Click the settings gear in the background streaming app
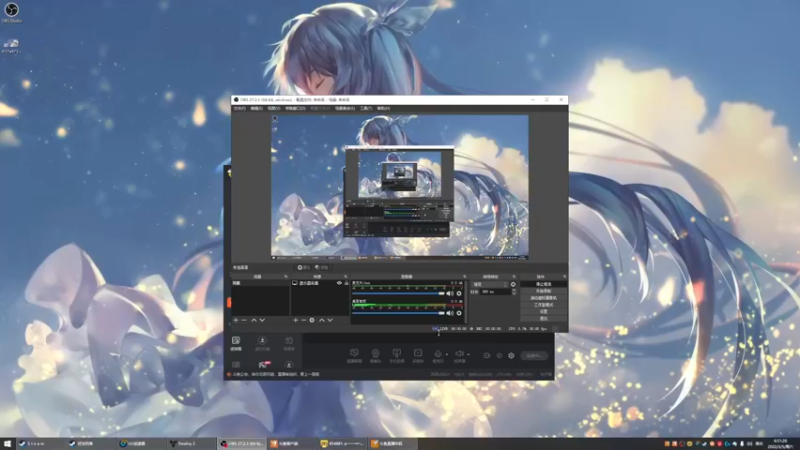 click(511, 356)
